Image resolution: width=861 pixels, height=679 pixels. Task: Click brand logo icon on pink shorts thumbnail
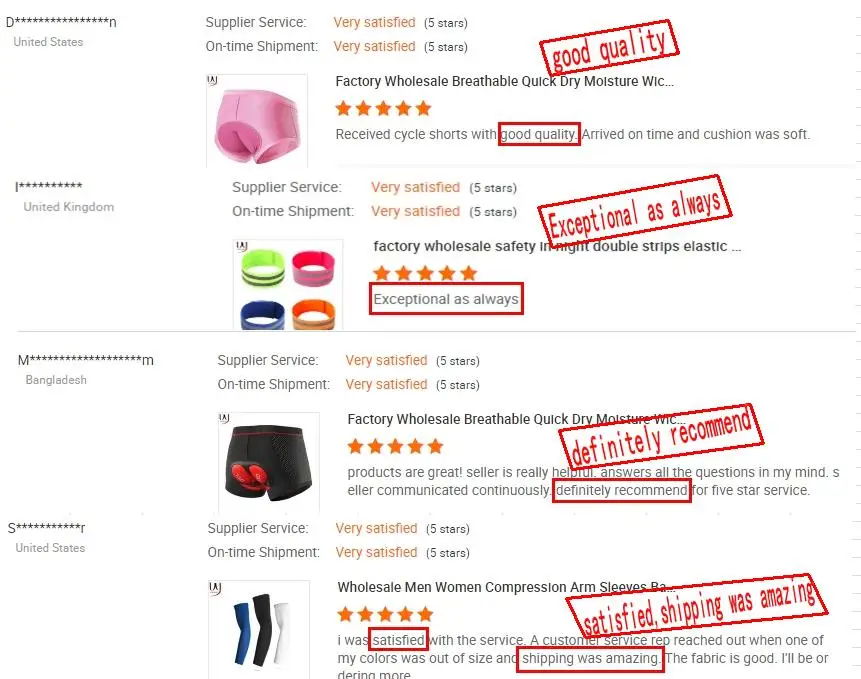pyautogui.click(x=213, y=81)
